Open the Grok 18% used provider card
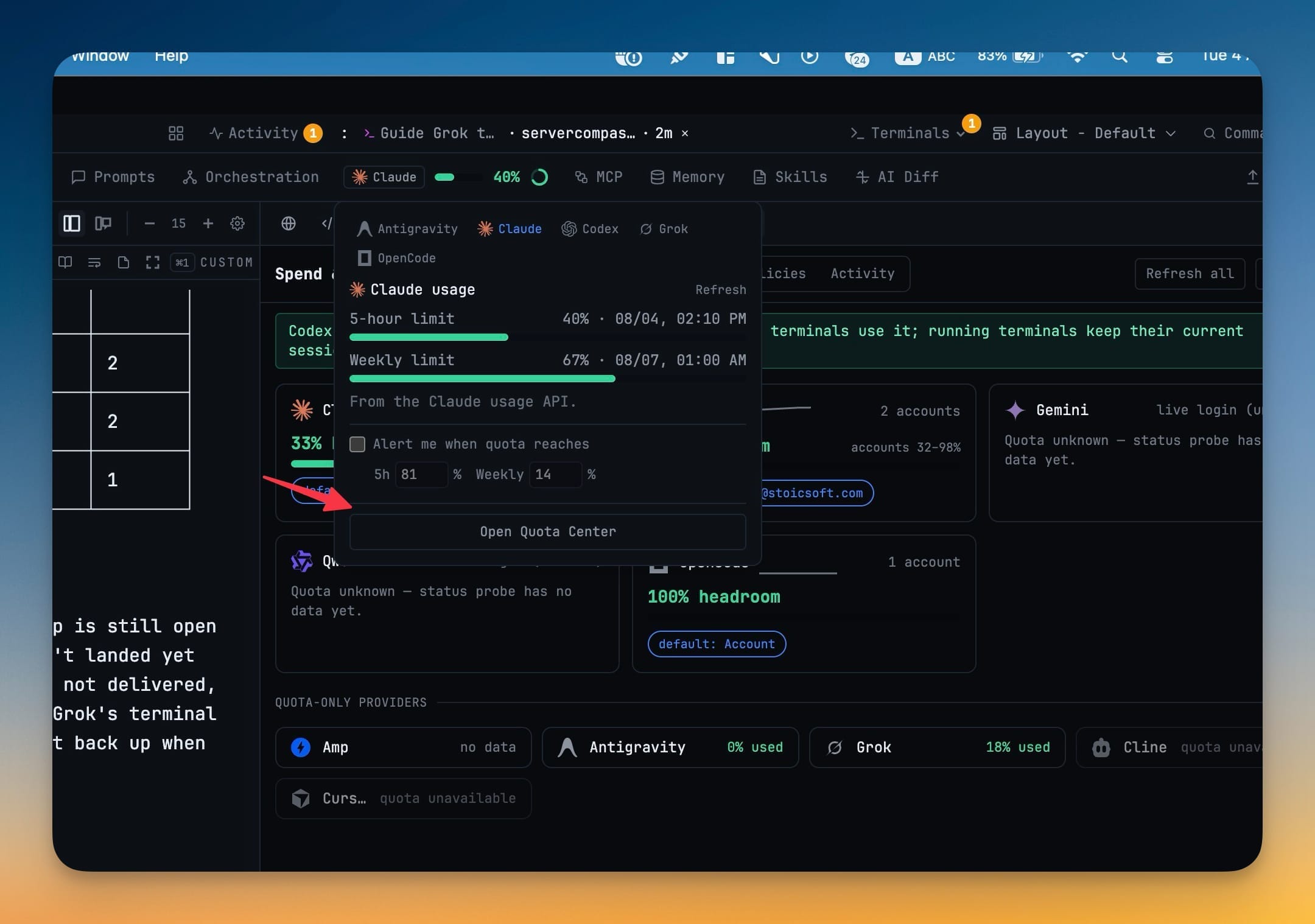 pos(937,747)
